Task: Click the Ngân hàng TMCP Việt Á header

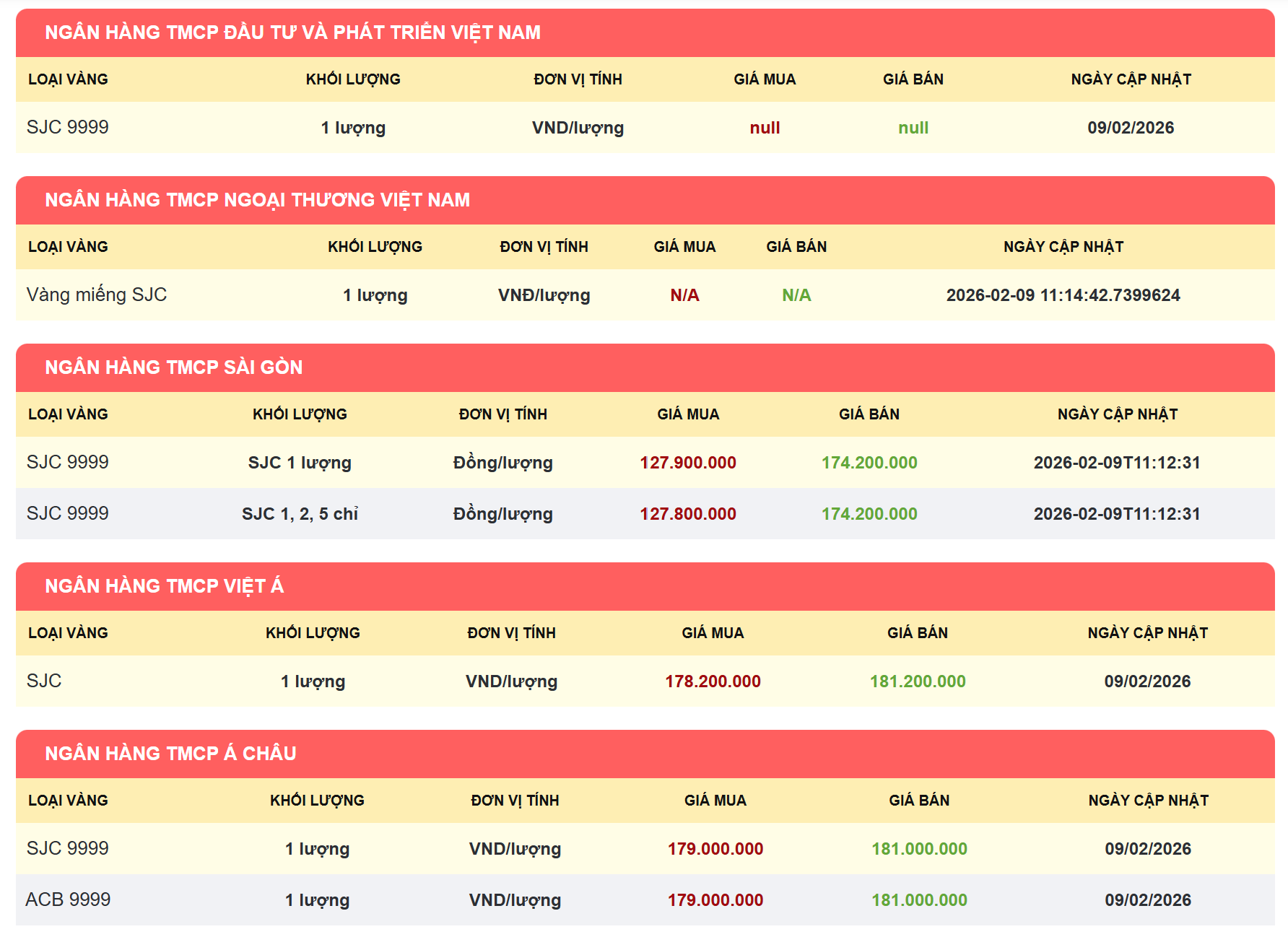Action: 164,586
